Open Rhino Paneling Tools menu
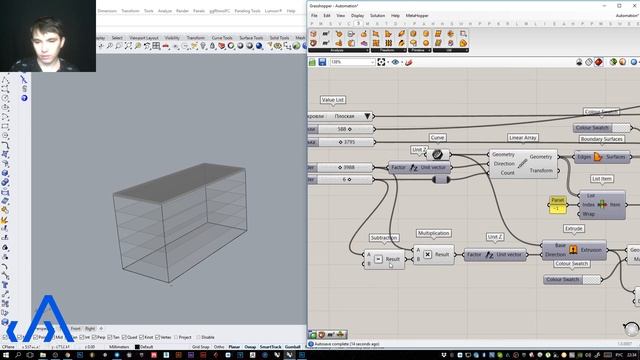This screenshot has width=640, height=360. coord(247,11)
